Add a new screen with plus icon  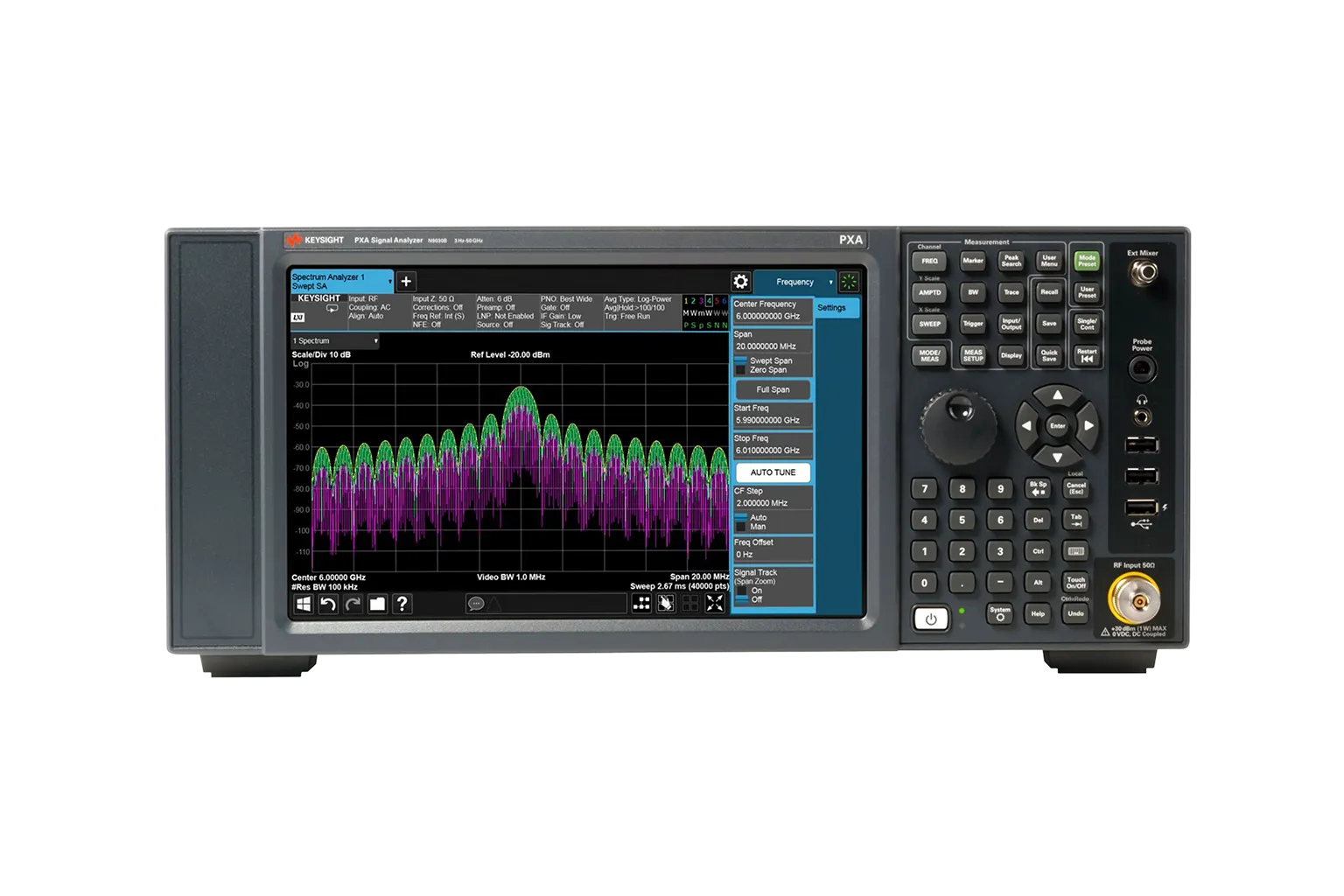(406, 282)
